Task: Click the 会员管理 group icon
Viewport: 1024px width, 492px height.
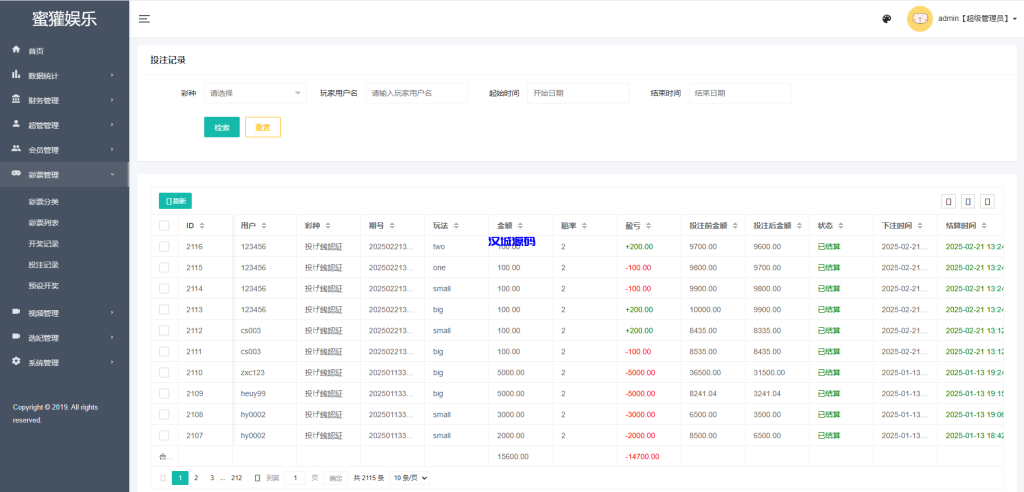Action: pyautogui.click(x=16, y=150)
